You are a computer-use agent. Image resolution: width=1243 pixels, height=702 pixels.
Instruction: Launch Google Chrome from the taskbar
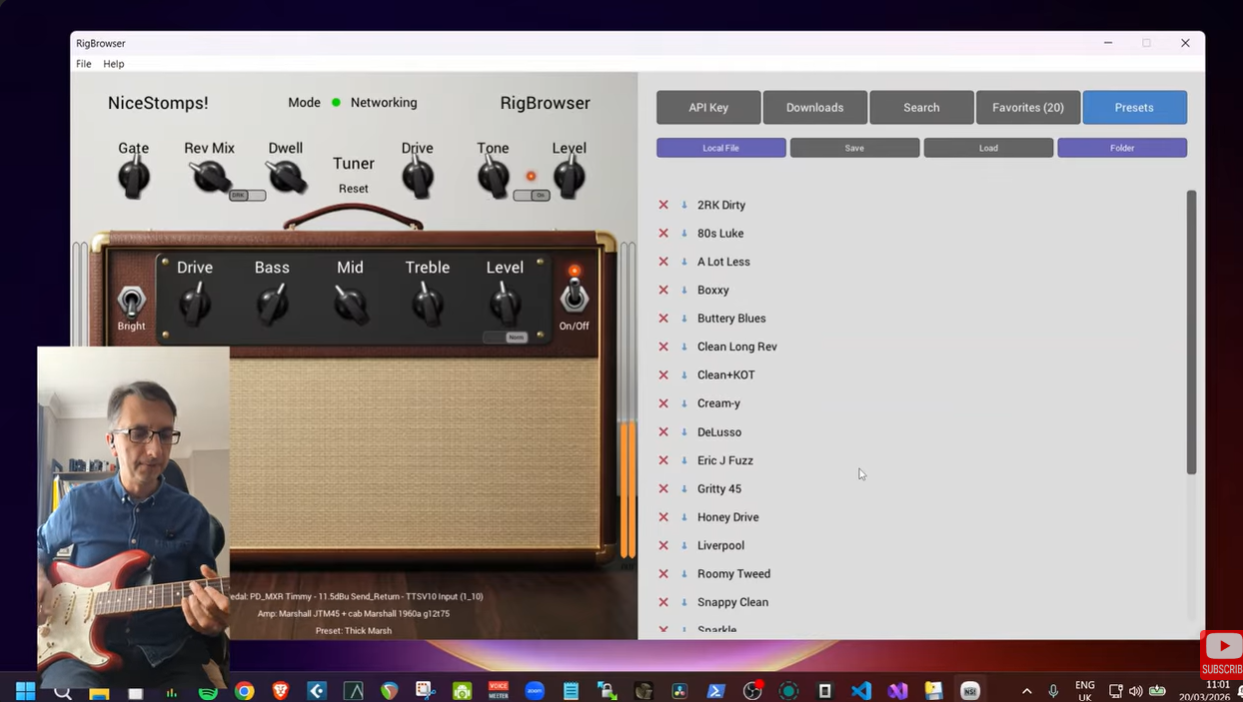245,690
